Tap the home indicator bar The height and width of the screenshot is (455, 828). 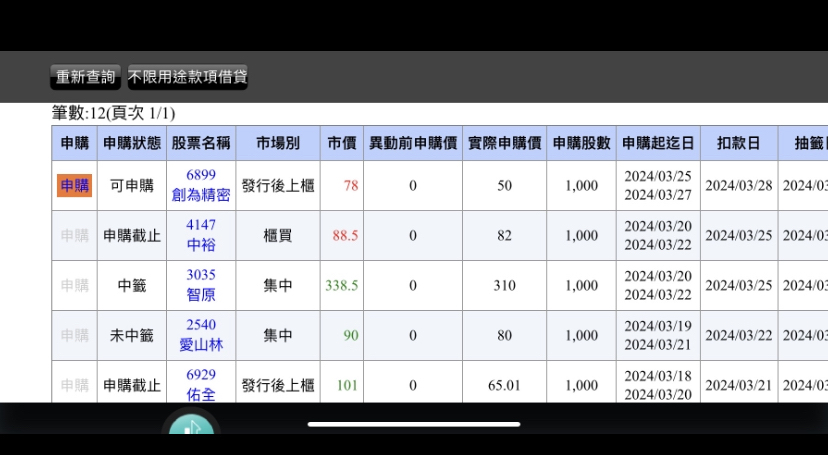pos(414,424)
